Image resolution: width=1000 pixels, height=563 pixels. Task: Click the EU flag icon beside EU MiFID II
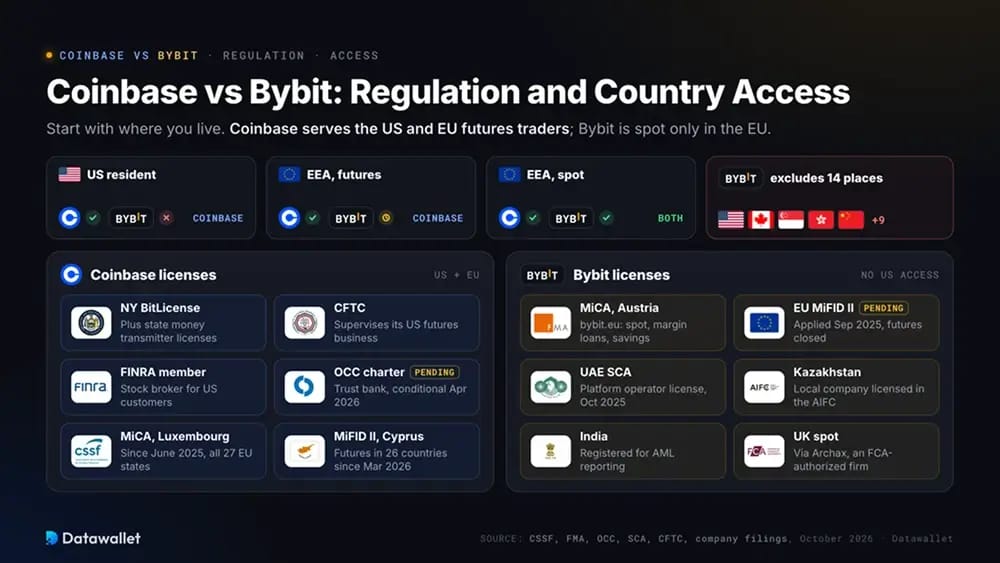click(x=764, y=323)
